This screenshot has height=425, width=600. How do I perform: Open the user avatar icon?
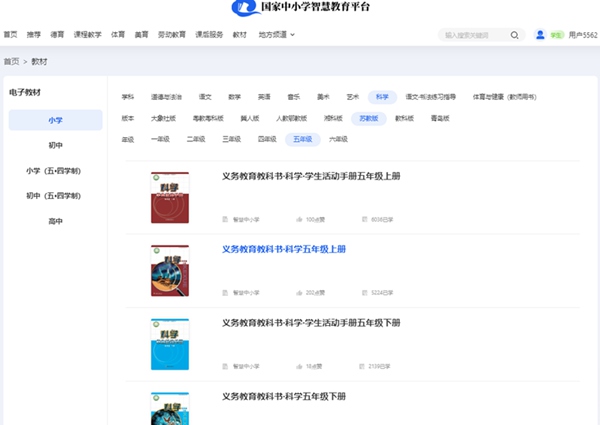[540, 35]
